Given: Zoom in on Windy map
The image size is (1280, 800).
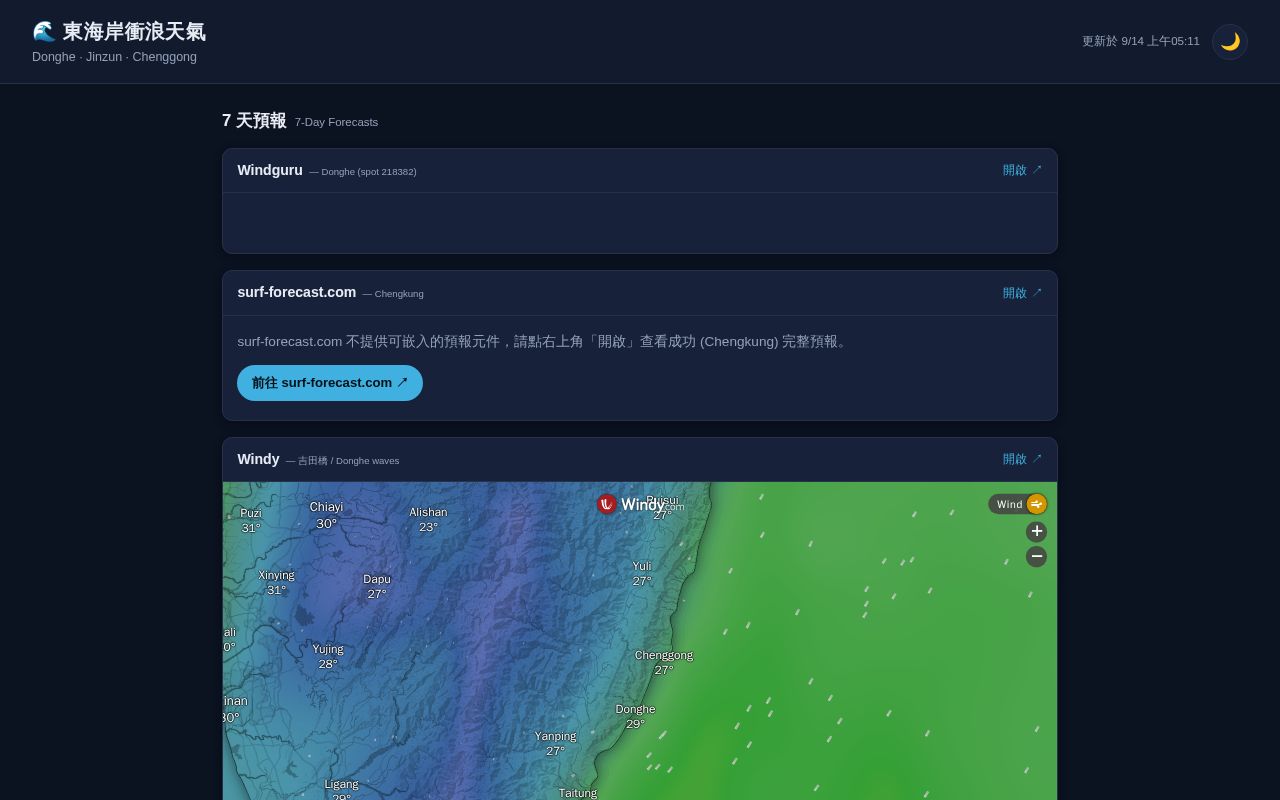Looking at the screenshot, I should tap(1036, 531).
